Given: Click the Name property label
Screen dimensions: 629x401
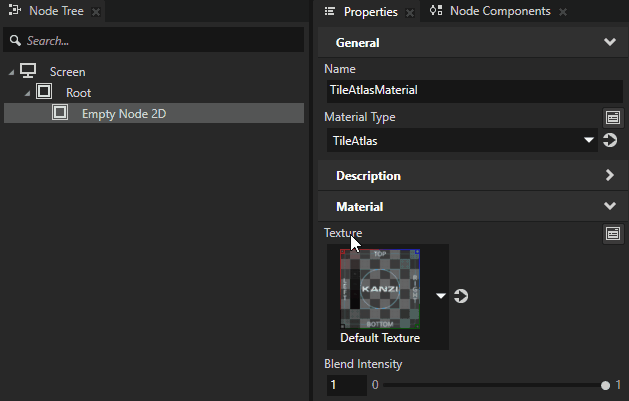Looking at the screenshot, I should (339, 69).
